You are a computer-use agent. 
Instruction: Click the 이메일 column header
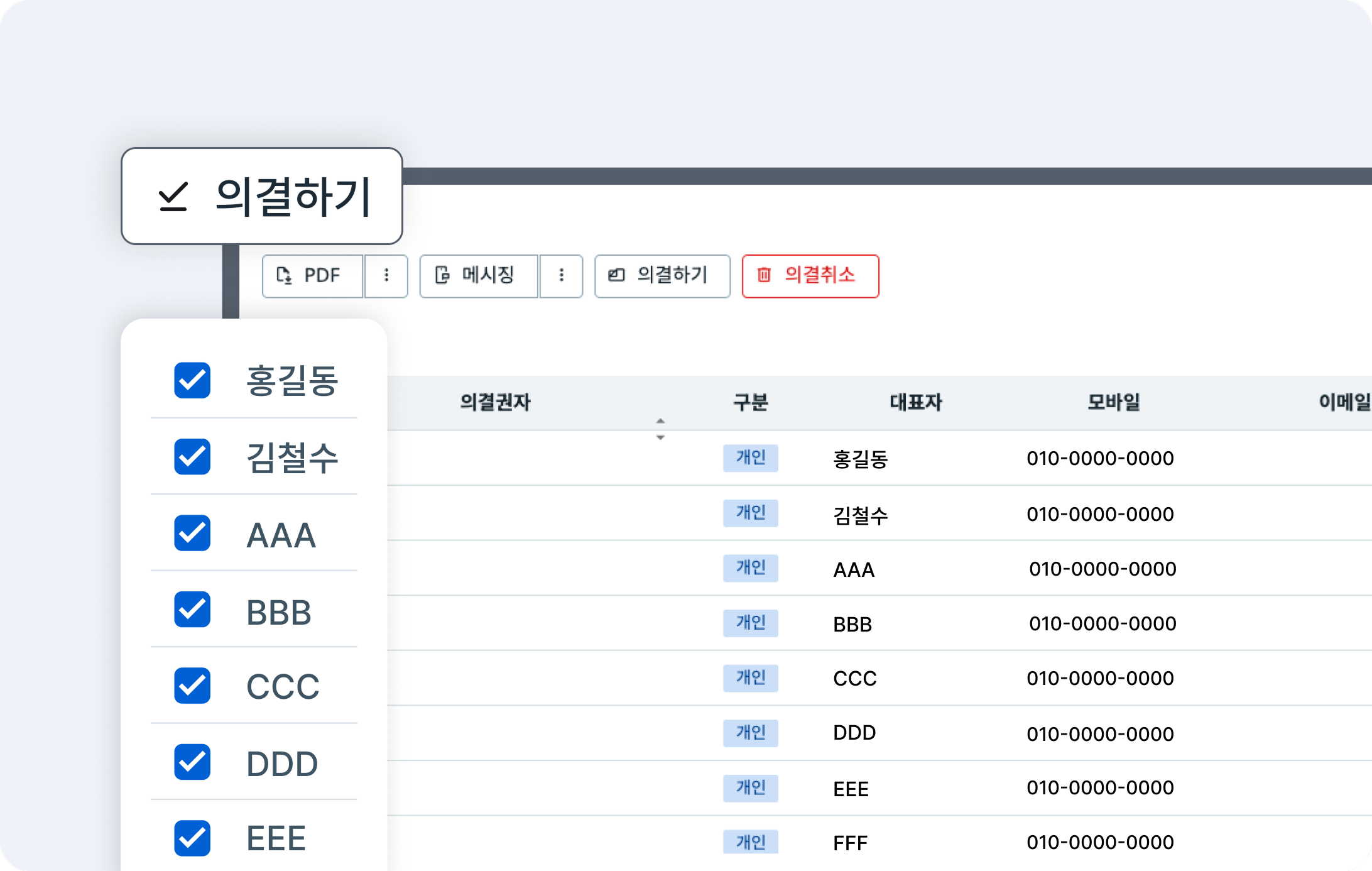[1345, 402]
